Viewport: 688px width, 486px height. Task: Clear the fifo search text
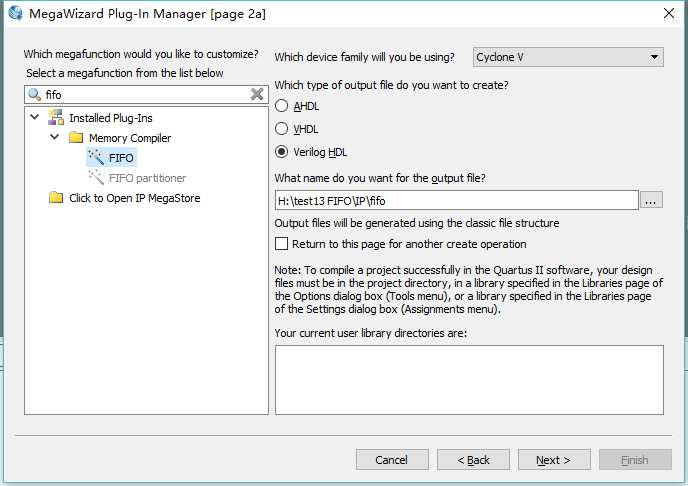pos(257,94)
